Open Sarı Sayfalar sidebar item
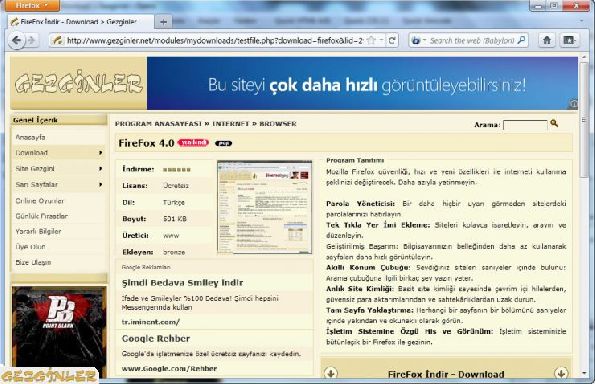Viewport: 595px width, 384px height. (x=36, y=184)
